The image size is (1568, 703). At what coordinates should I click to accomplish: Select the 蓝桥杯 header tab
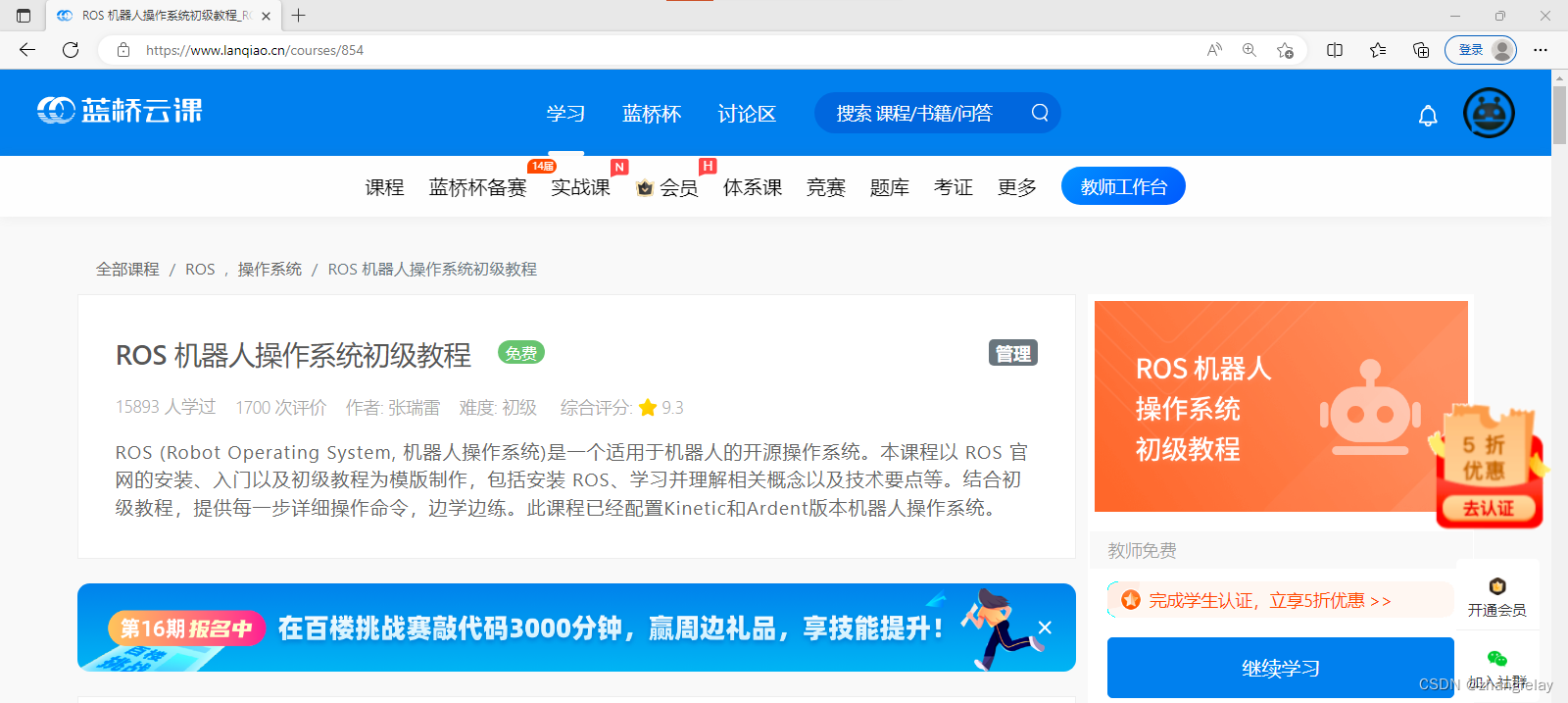pos(652,114)
